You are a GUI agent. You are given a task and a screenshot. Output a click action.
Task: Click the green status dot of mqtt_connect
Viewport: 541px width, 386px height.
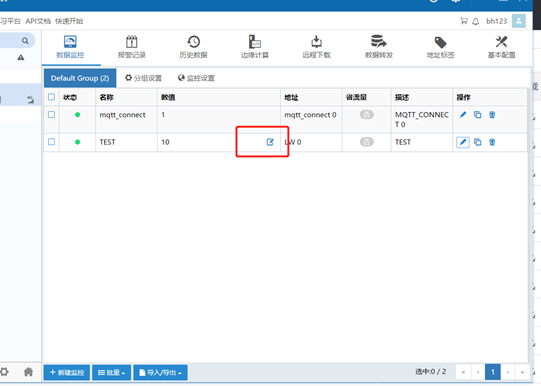point(78,115)
